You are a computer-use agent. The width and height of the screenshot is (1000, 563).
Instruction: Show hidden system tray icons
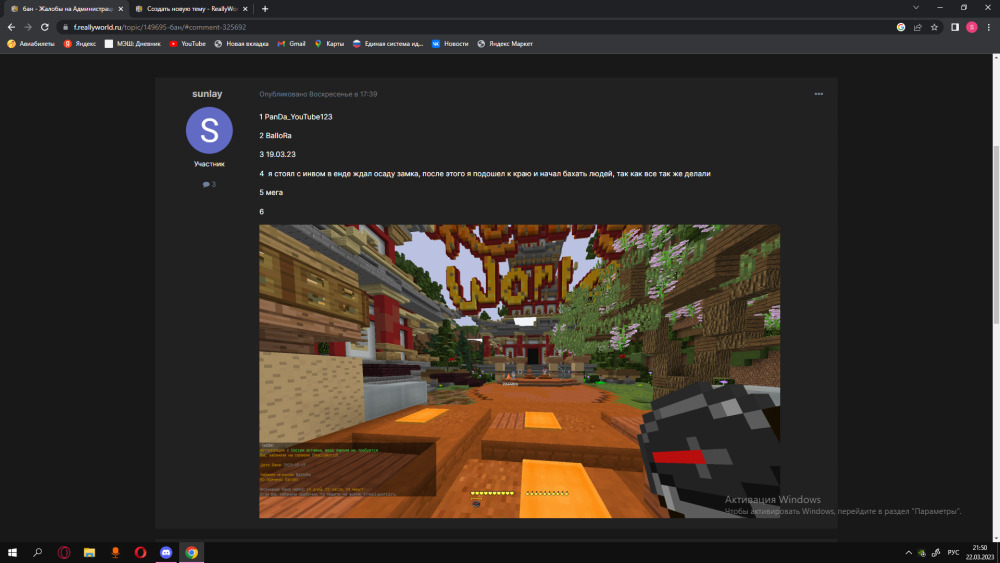908,553
